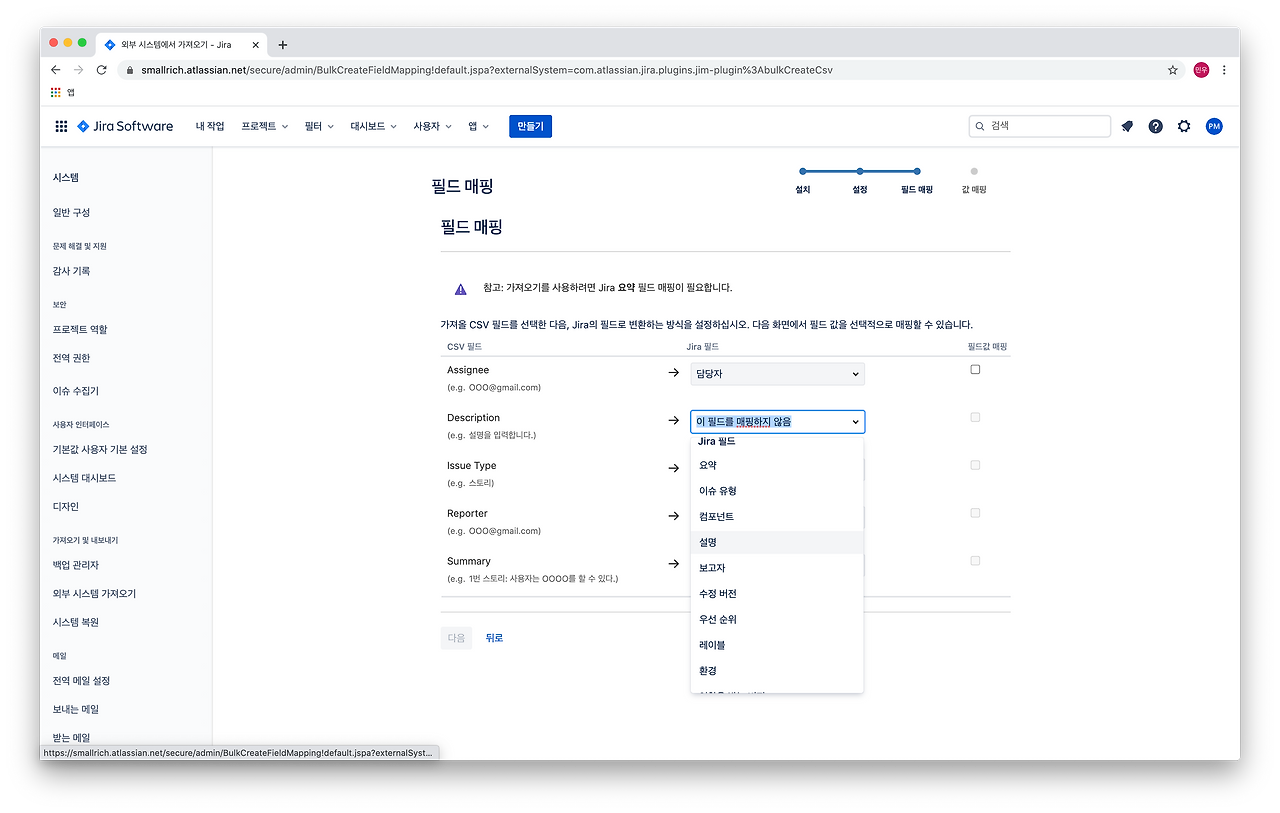Image resolution: width=1280 pixels, height=813 pixels.
Task: Click the browser reload icon
Action: pos(103,70)
